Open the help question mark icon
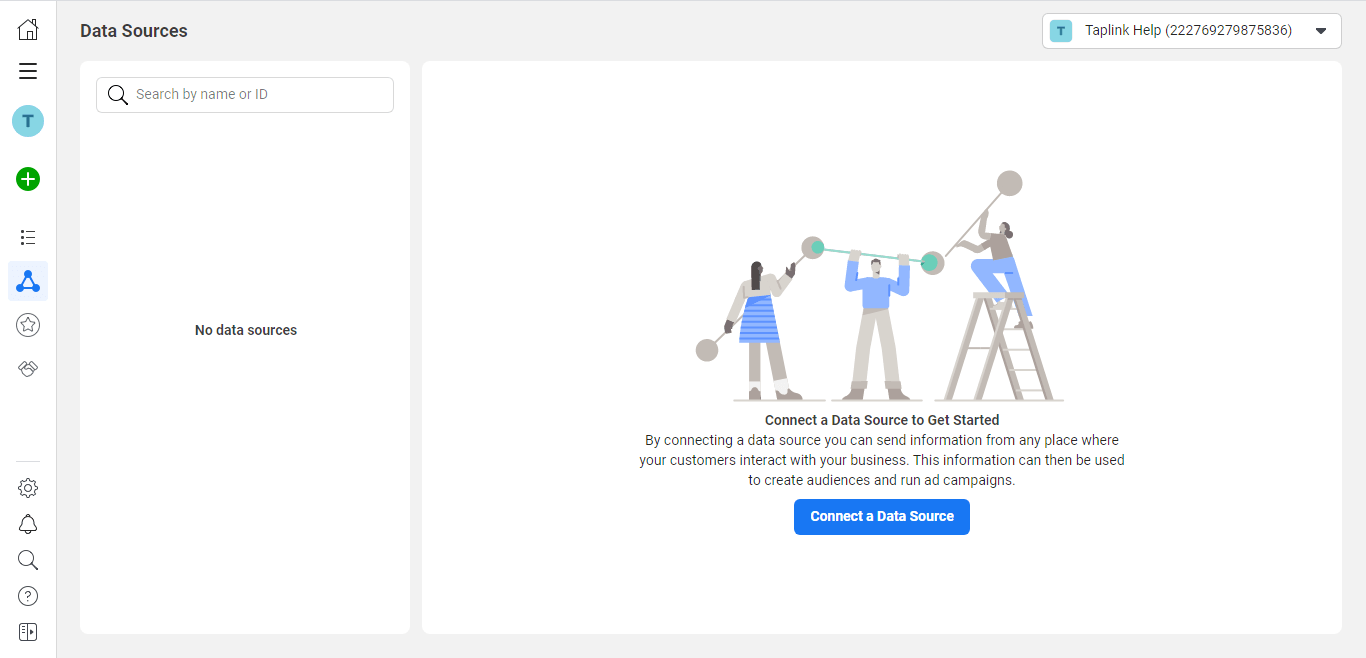 [x=28, y=596]
